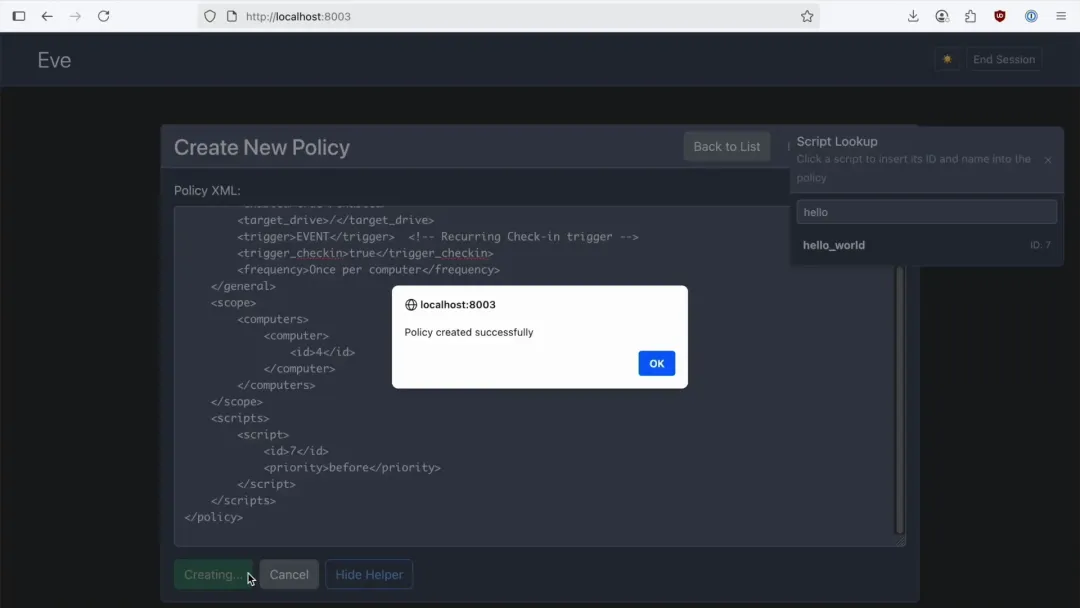The width and height of the screenshot is (1080, 608).
Task: Open the extensions puzzle icon
Action: pyautogui.click(x=970, y=16)
